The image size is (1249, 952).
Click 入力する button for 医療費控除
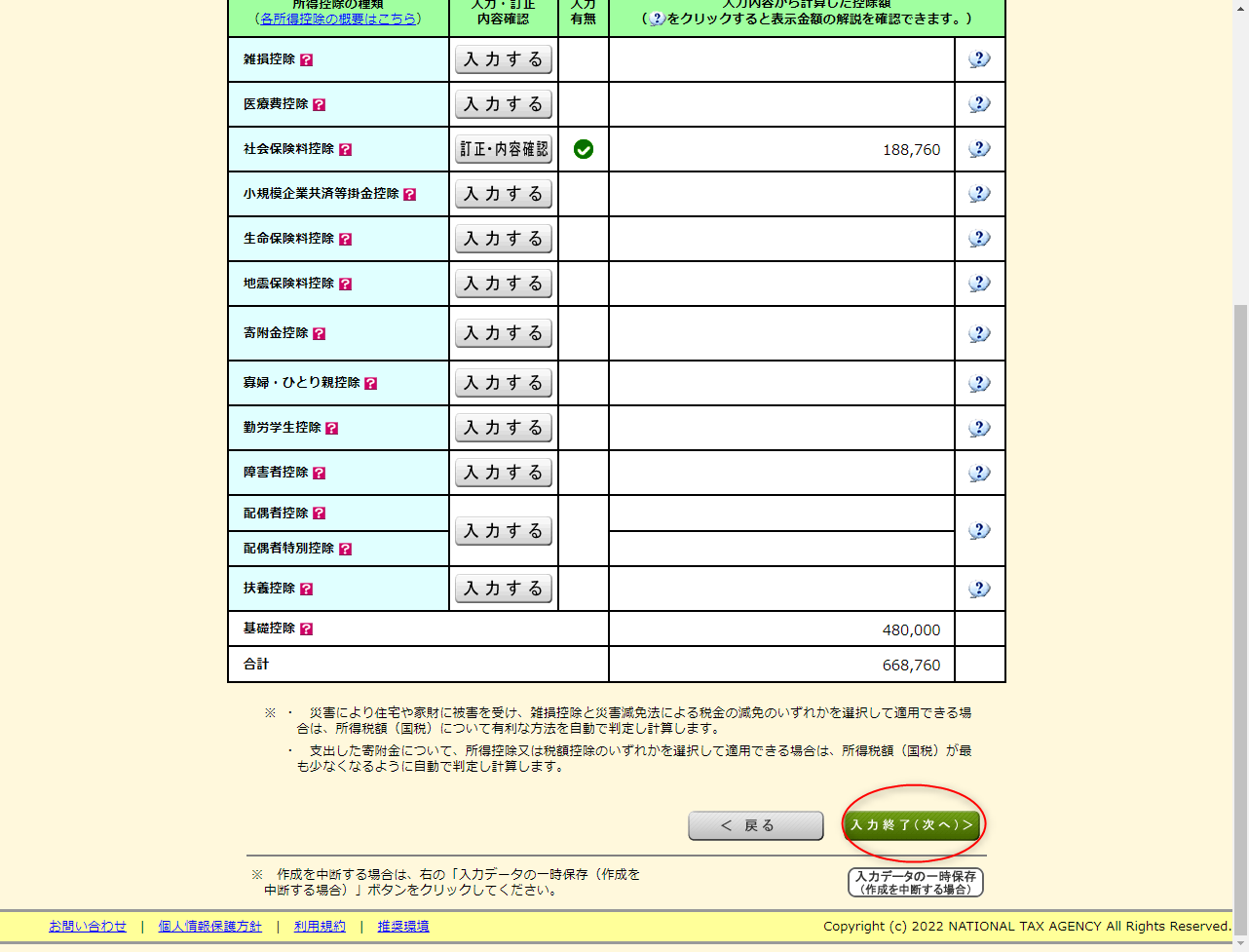tap(504, 104)
